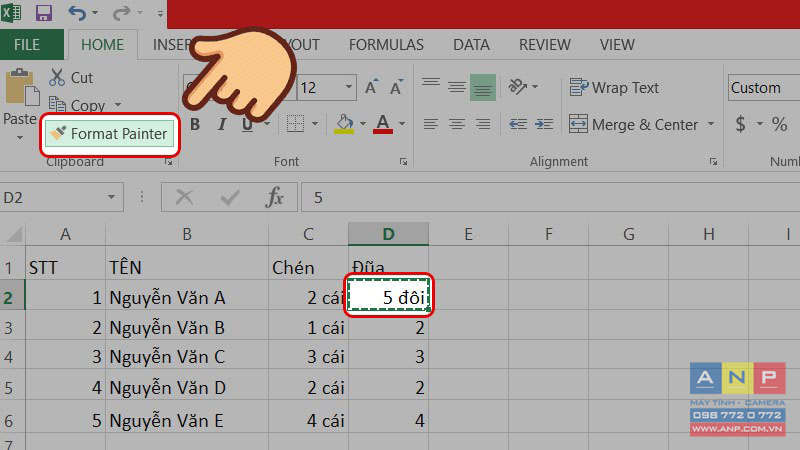
Task: Click the Paste clipboard icon
Action: pyautogui.click(x=21, y=88)
